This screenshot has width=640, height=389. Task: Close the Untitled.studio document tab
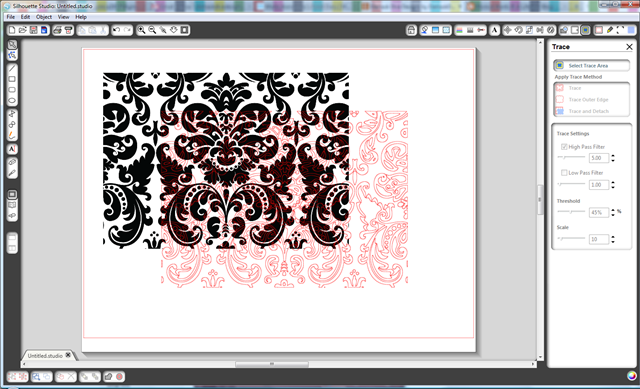pos(68,355)
